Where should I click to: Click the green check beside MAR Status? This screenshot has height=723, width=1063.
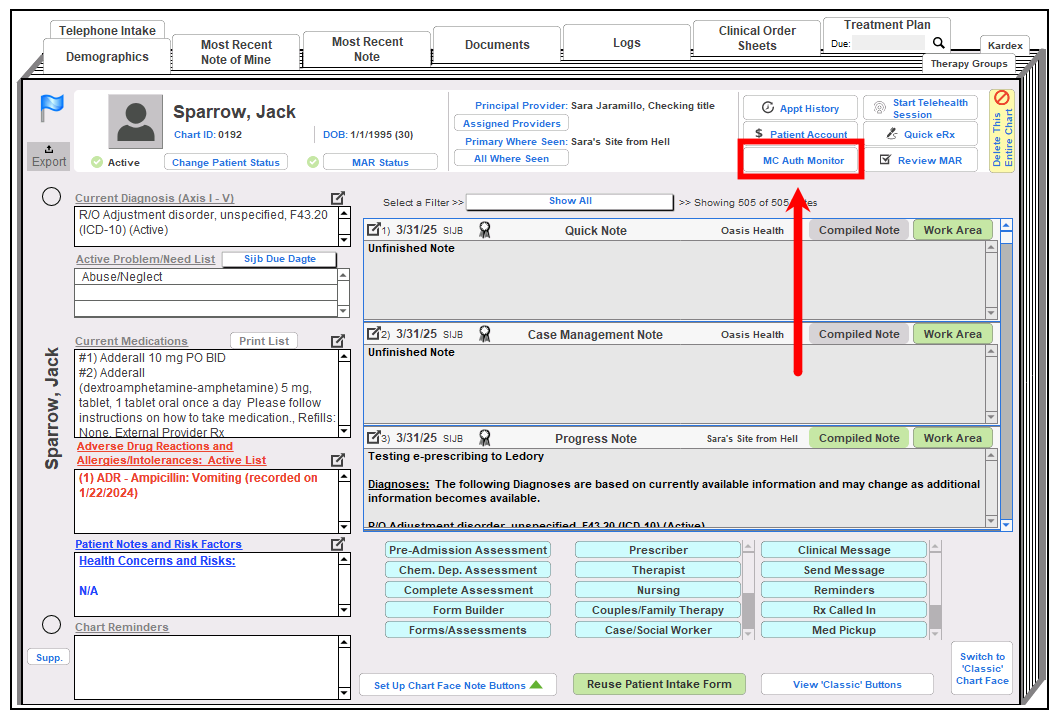(313, 162)
